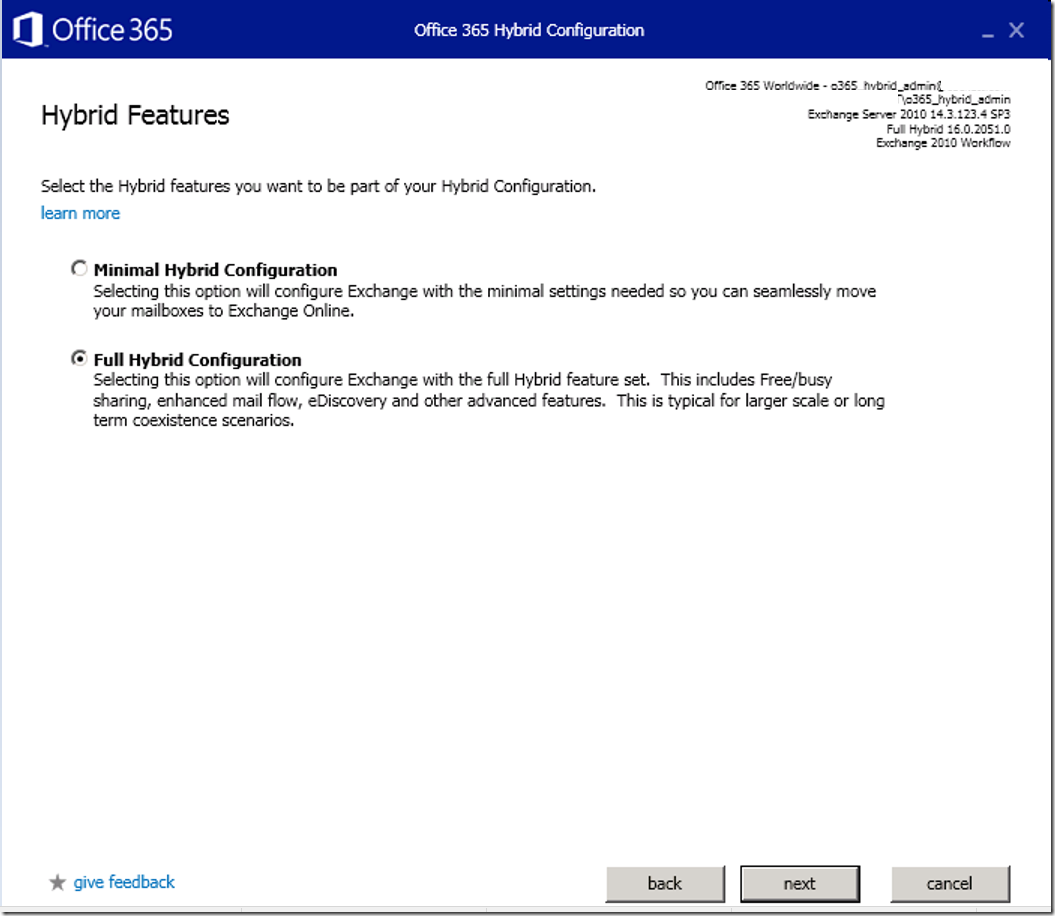
Task: Close the Hybrid Configuration window
Action: 1016,30
